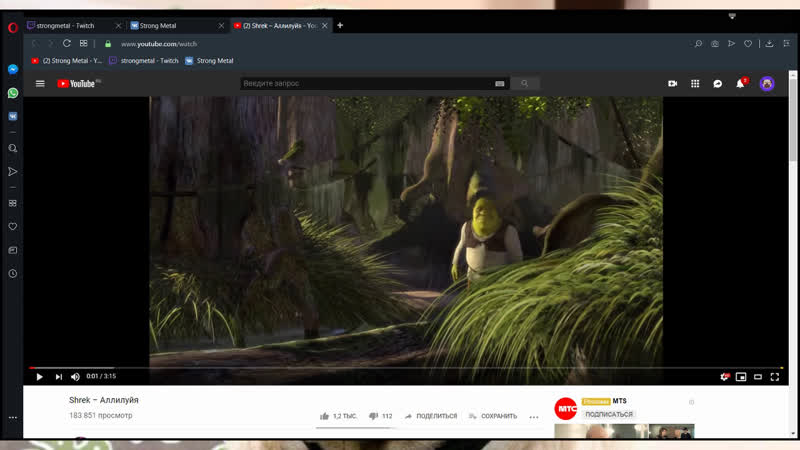This screenshot has width=800, height=450.
Task: Open on-screen keyboard in search box
Action: pyautogui.click(x=499, y=84)
